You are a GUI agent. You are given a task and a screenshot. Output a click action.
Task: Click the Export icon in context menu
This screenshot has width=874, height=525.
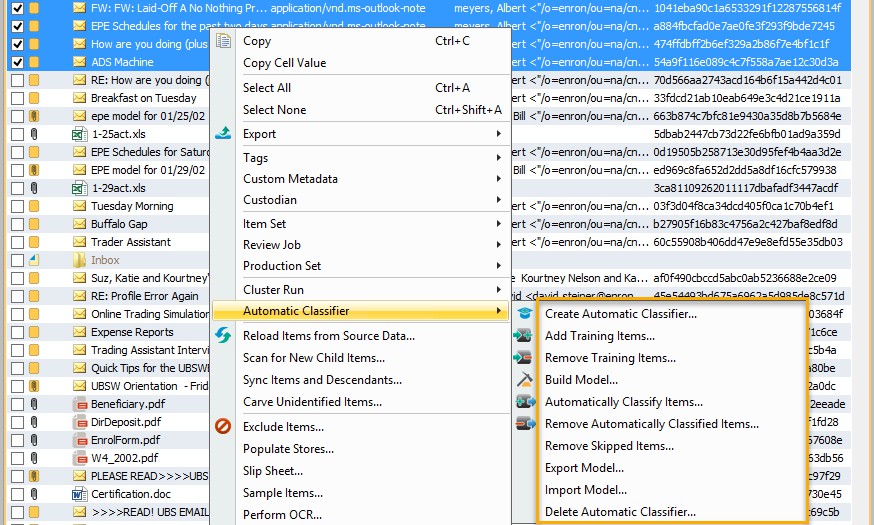[223, 133]
